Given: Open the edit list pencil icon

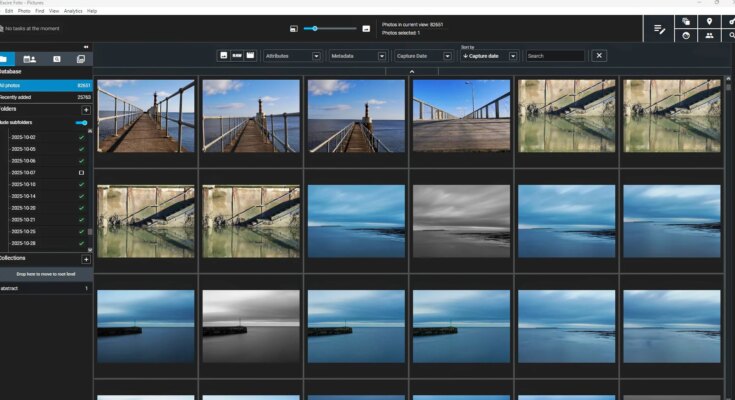Looking at the screenshot, I should click(660, 29).
